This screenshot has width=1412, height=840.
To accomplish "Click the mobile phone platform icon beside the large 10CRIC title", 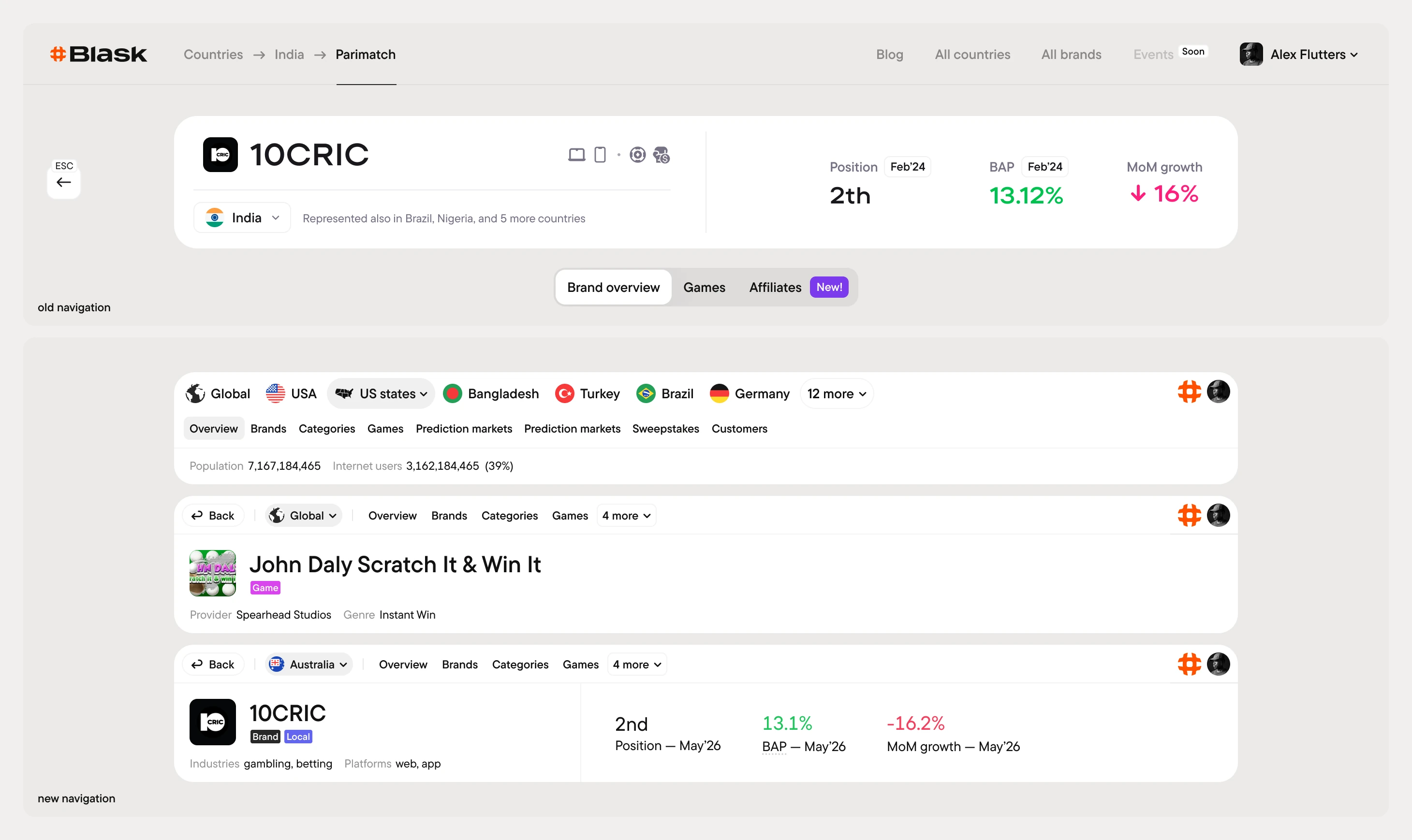I will click(600, 155).
